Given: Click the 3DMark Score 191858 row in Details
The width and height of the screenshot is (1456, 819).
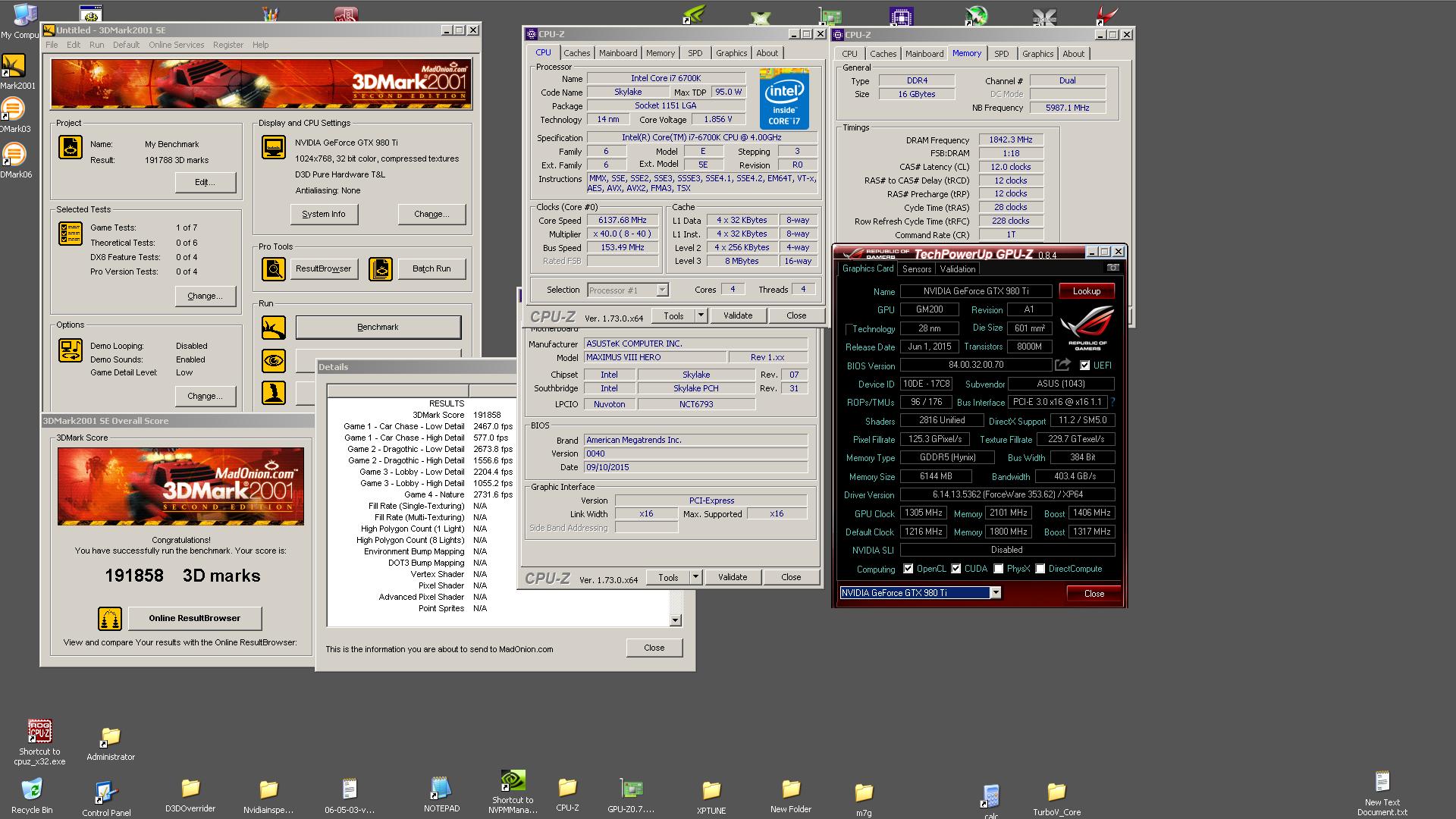Looking at the screenshot, I should click(422, 415).
